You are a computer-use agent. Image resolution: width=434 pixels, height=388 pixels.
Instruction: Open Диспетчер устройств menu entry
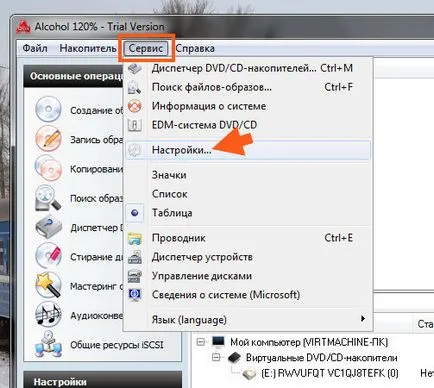[248, 257]
